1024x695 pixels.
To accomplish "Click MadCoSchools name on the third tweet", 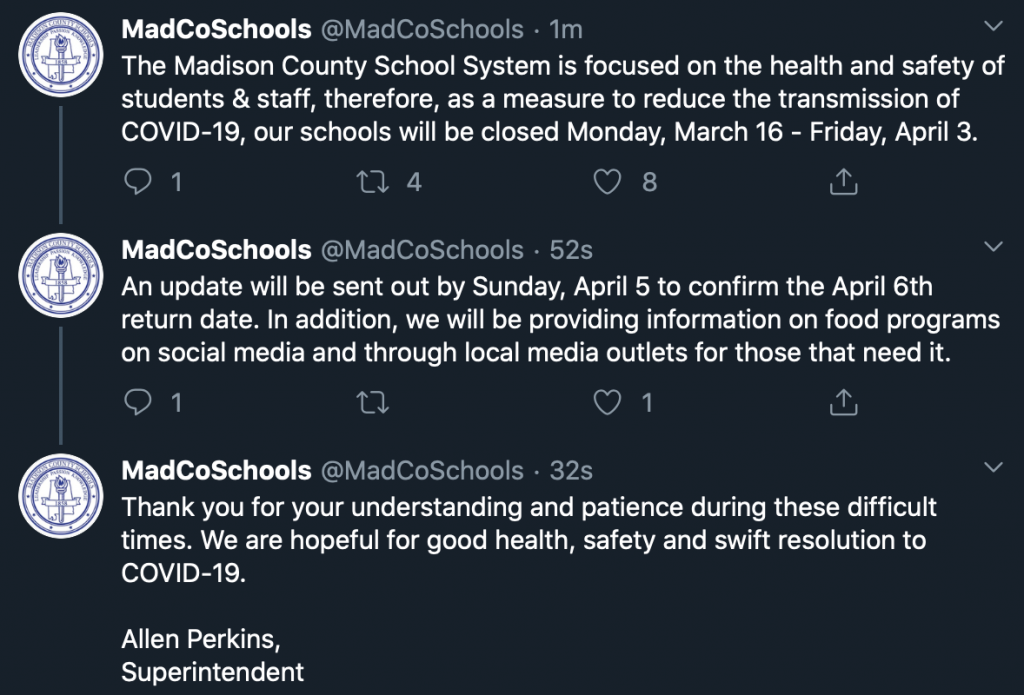I will (x=216, y=471).
